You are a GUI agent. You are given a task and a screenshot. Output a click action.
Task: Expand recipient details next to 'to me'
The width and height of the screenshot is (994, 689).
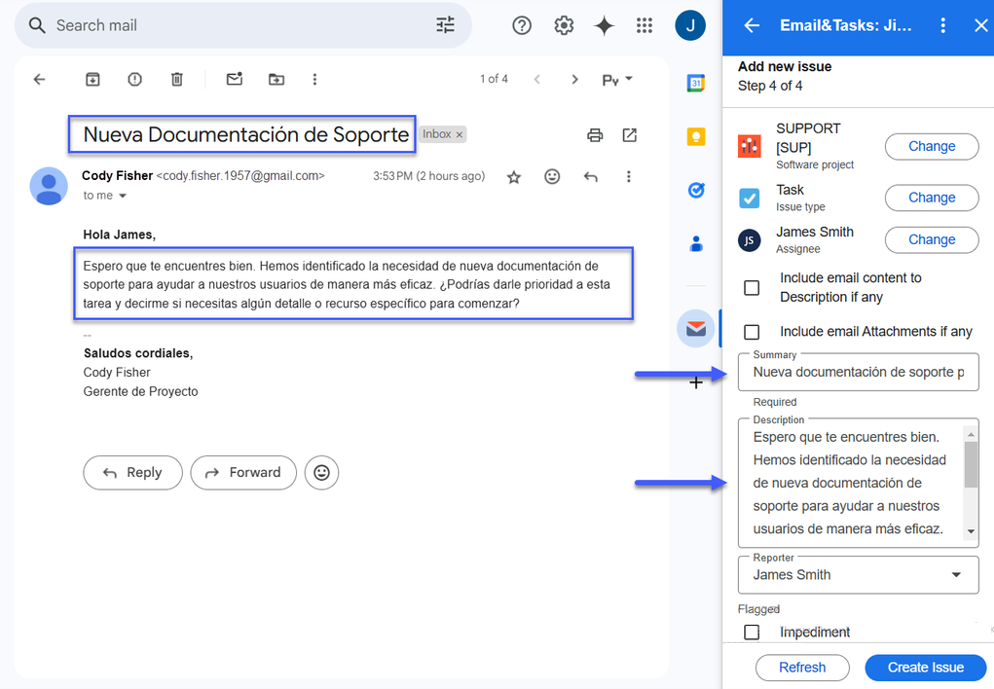[x=124, y=197]
